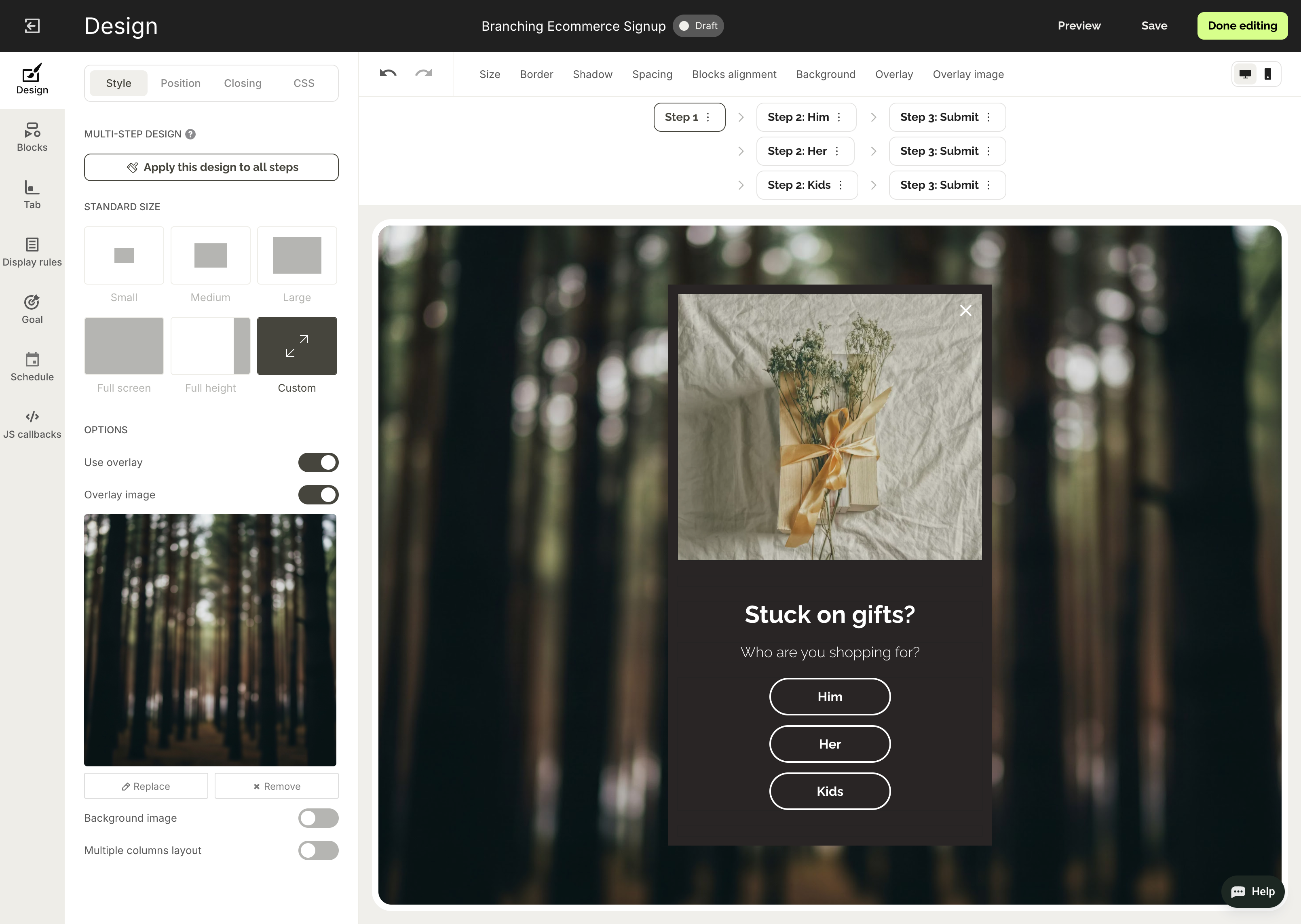Switch to the Closing tab

click(243, 83)
